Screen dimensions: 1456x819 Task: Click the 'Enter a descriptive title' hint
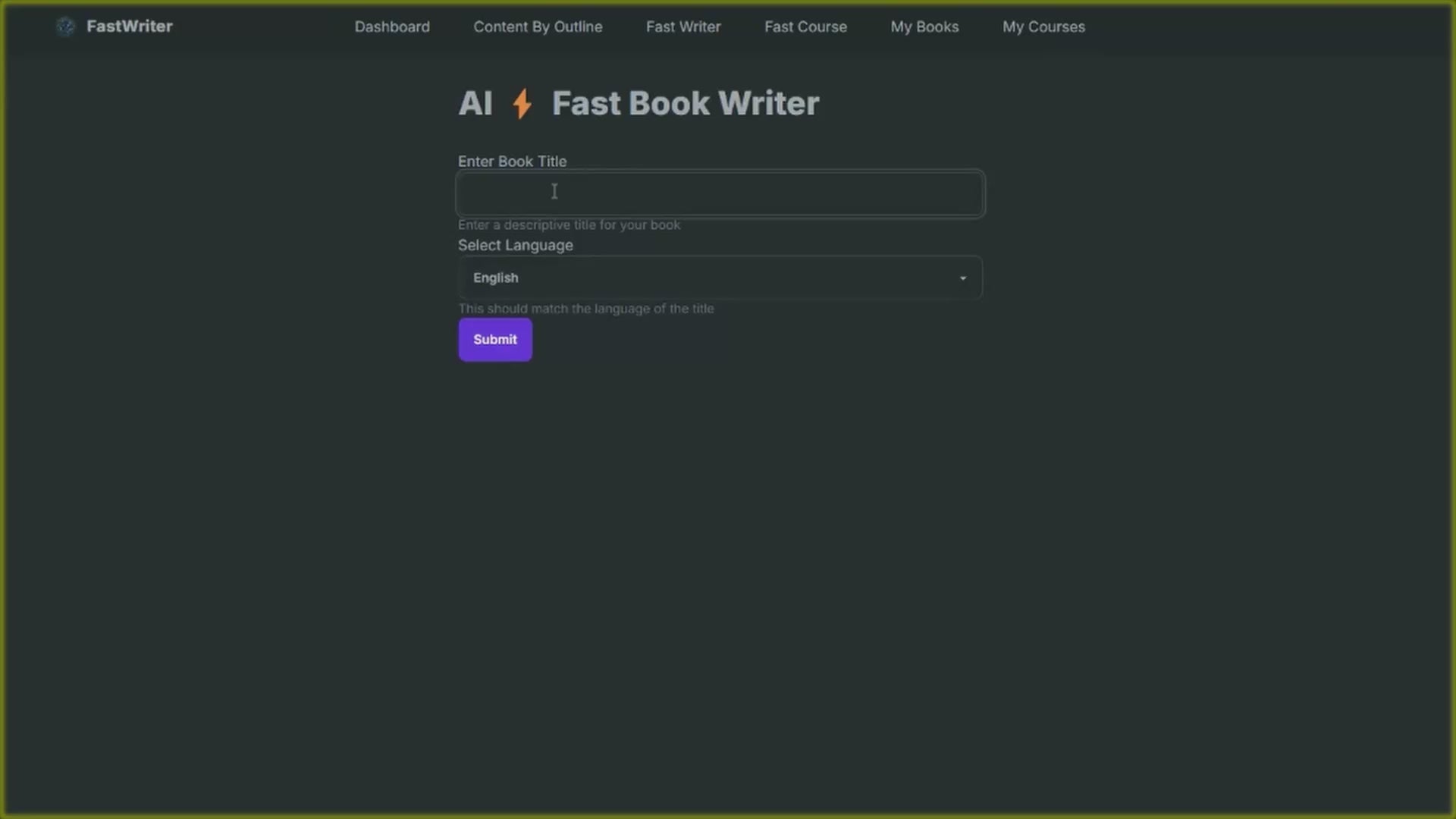569,225
